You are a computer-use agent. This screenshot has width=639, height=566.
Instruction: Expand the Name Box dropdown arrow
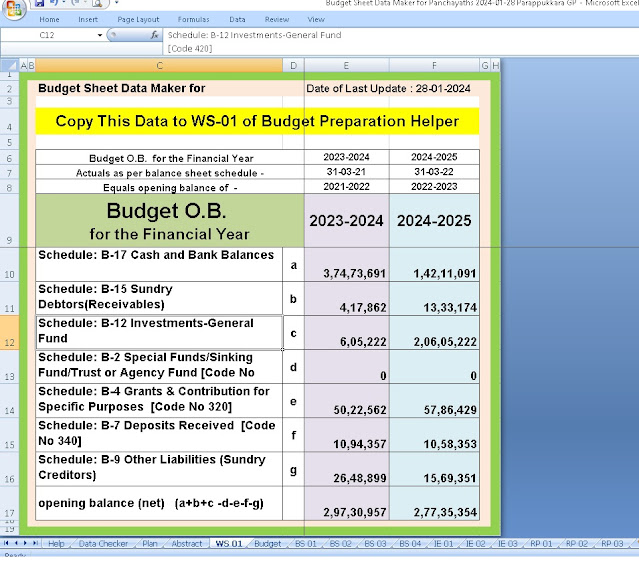point(100,35)
